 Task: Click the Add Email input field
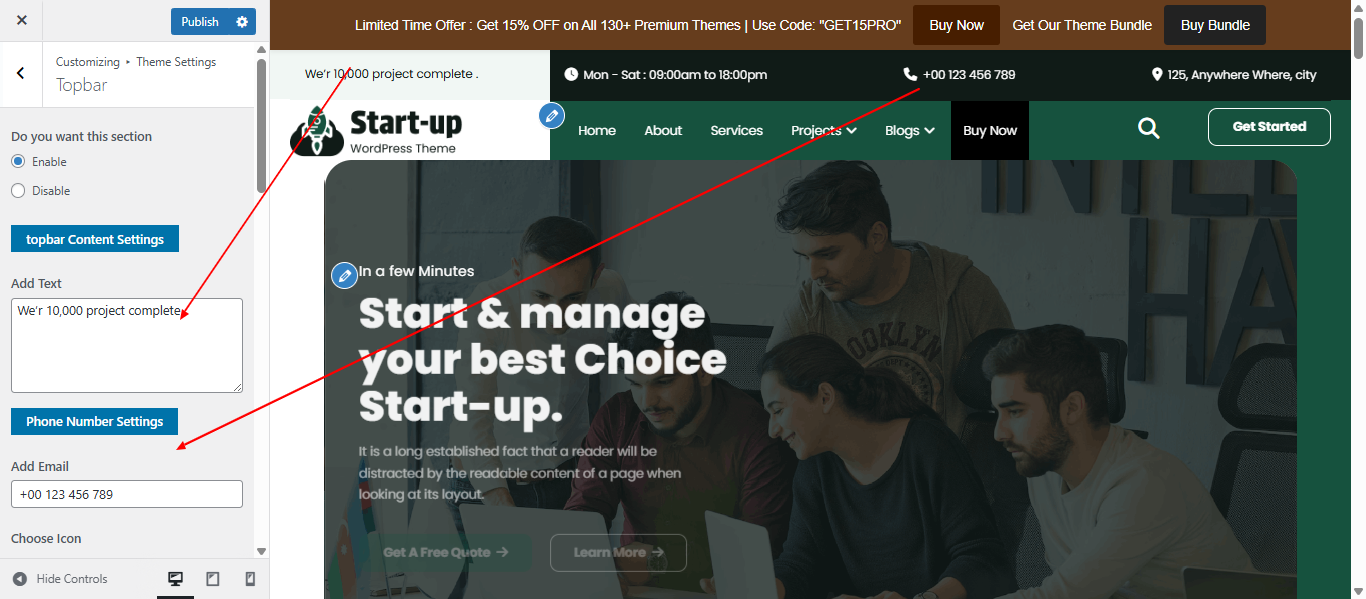coord(127,494)
